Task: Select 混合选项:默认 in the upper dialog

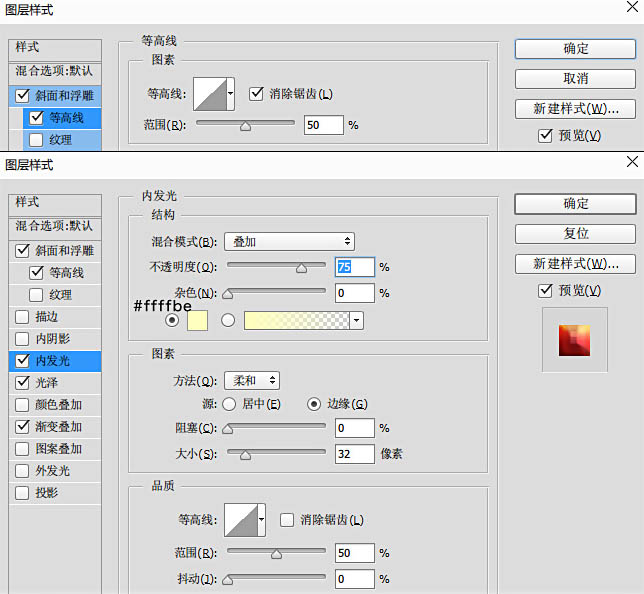Action: (55, 71)
